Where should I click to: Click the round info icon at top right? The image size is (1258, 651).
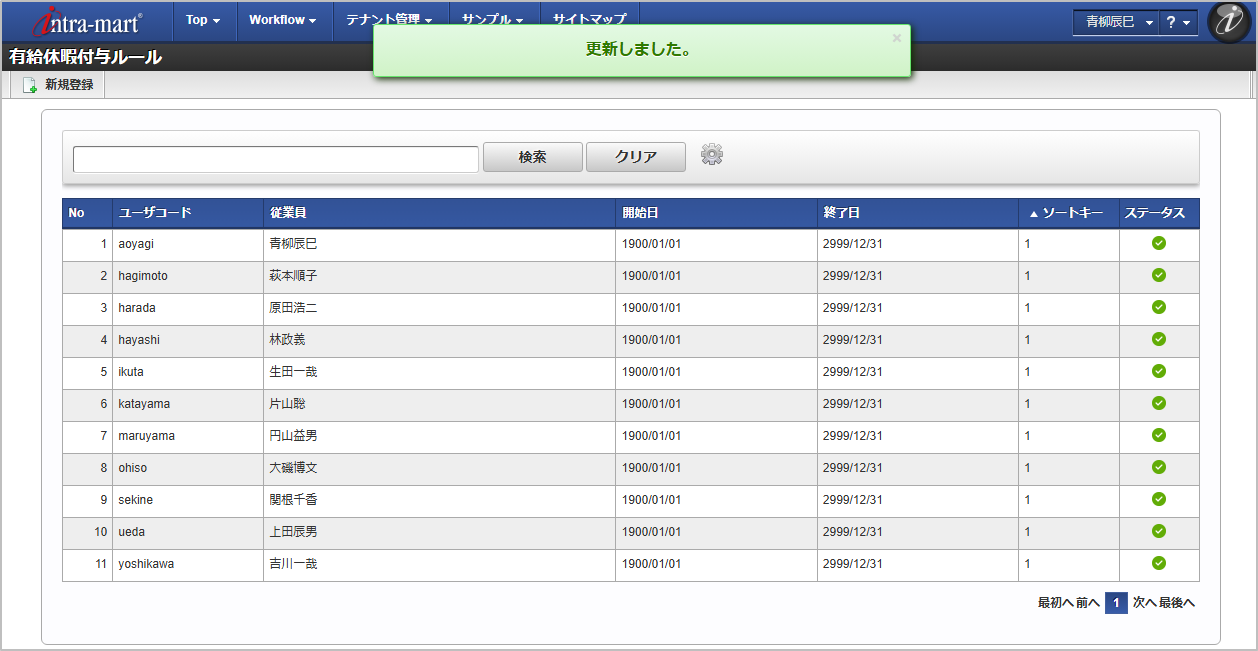1229,22
